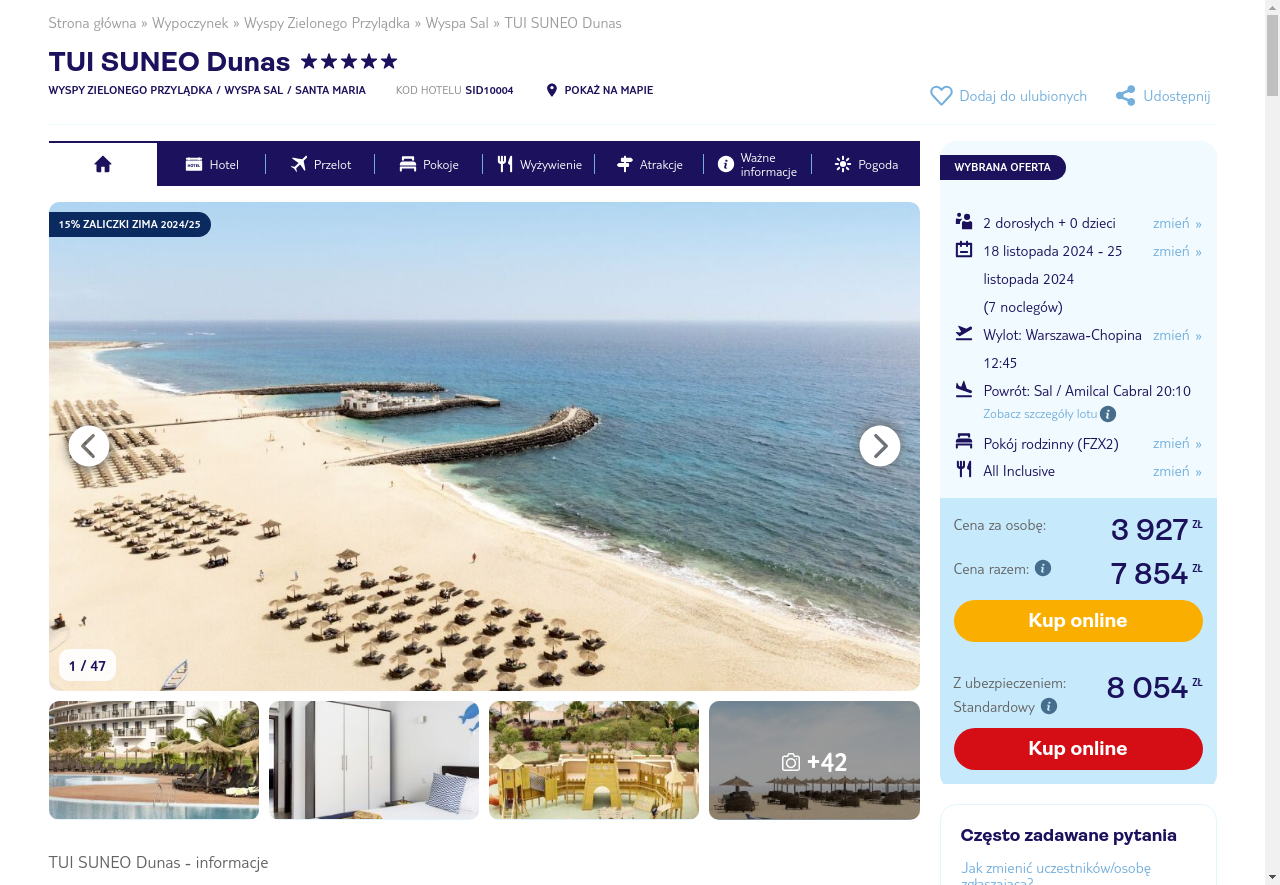
Task: Go to previous photo with left arrow
Action: 89,446
